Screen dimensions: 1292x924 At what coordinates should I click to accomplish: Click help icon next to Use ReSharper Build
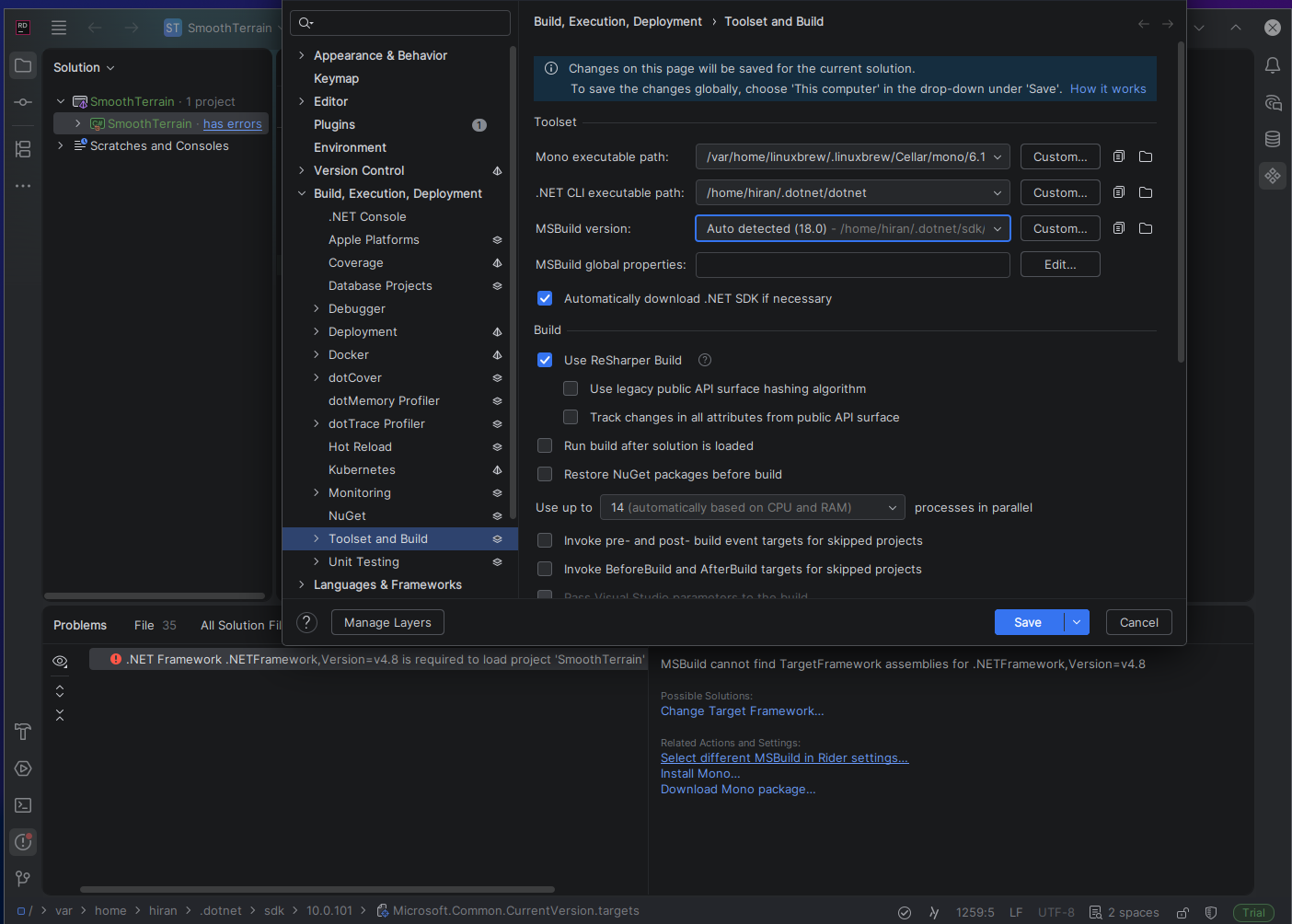[705, 360]
